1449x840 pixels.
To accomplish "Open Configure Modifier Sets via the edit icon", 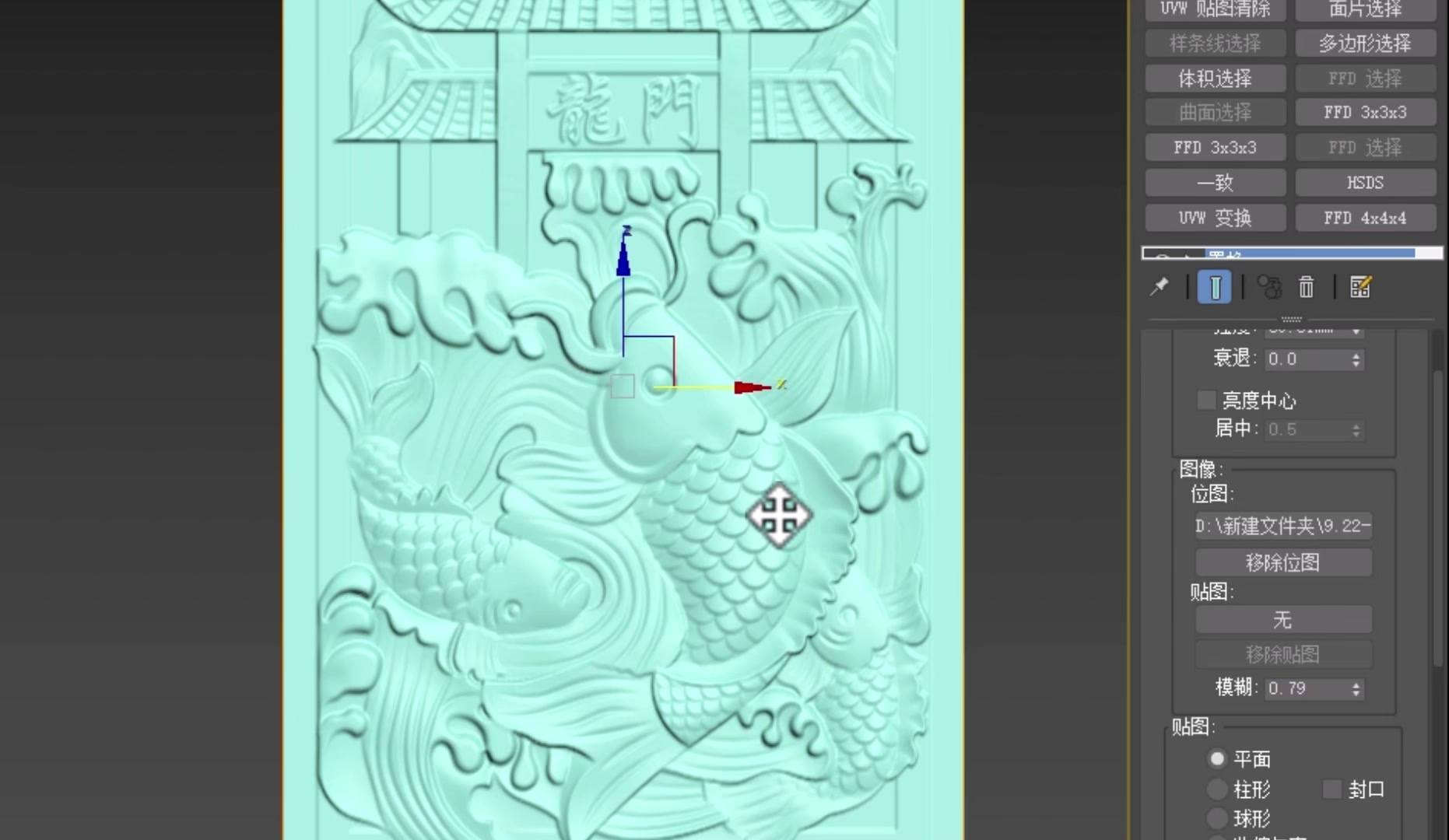I will pyautogui.click(x=1360, y=286).
